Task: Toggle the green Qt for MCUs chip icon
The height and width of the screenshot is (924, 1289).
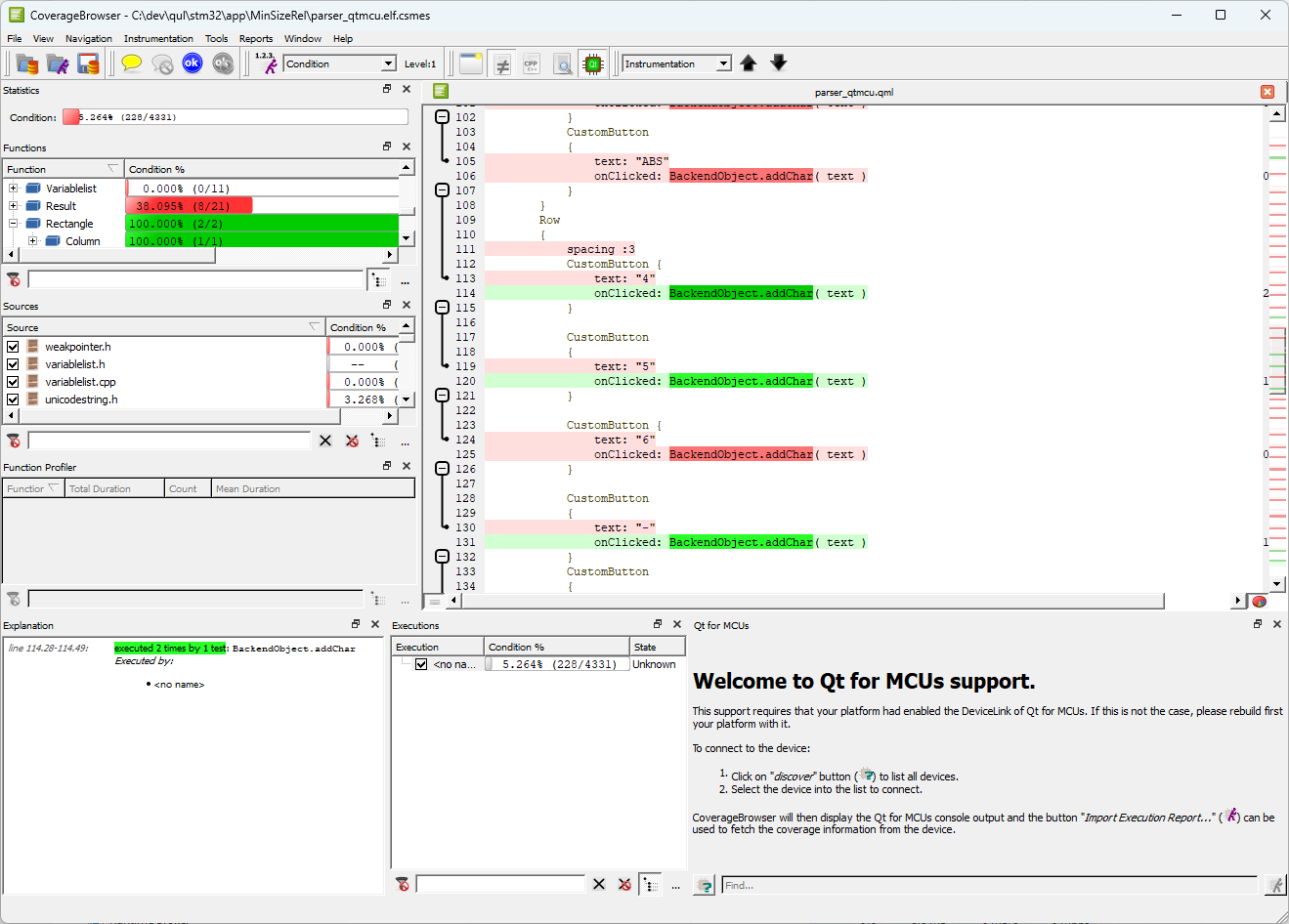Action: click(592, 64)
